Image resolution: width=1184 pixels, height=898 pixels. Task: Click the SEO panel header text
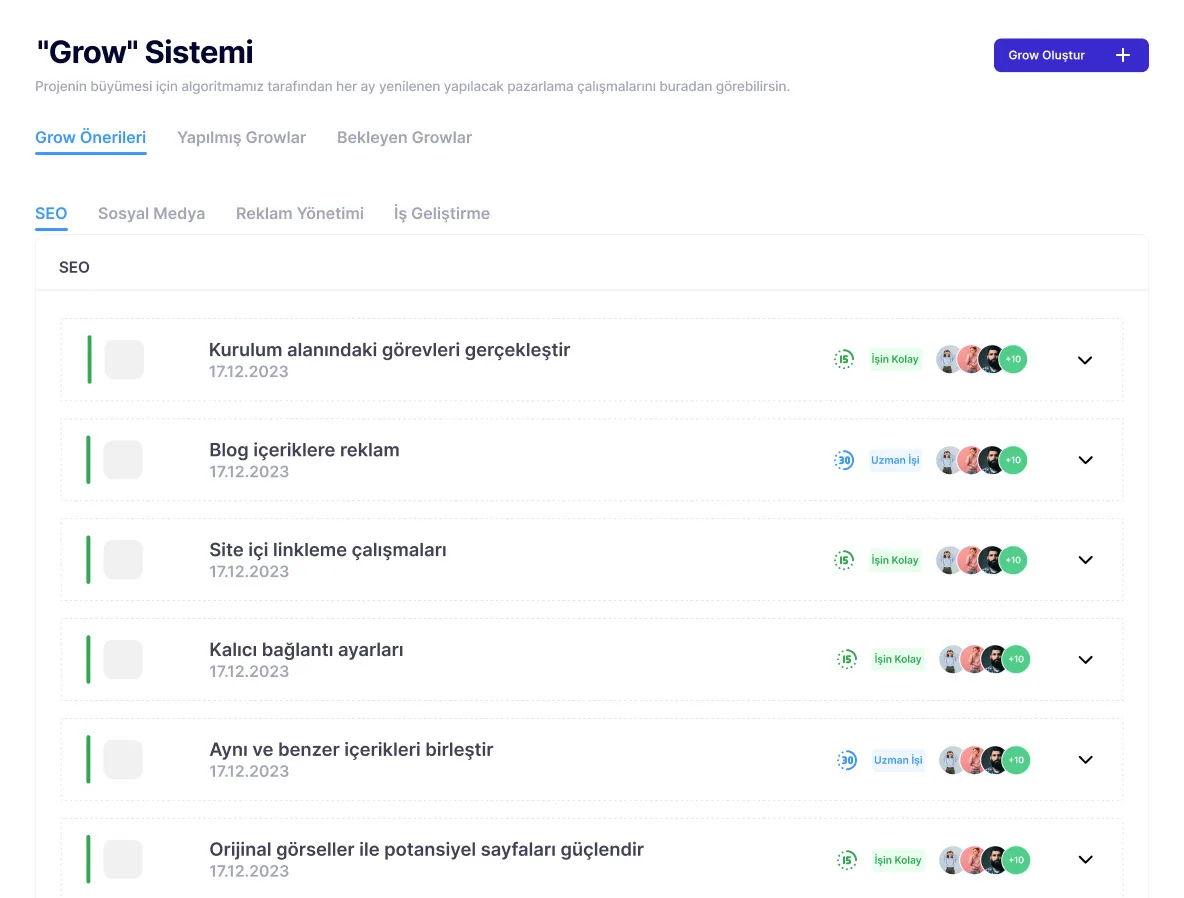point(74,267)
